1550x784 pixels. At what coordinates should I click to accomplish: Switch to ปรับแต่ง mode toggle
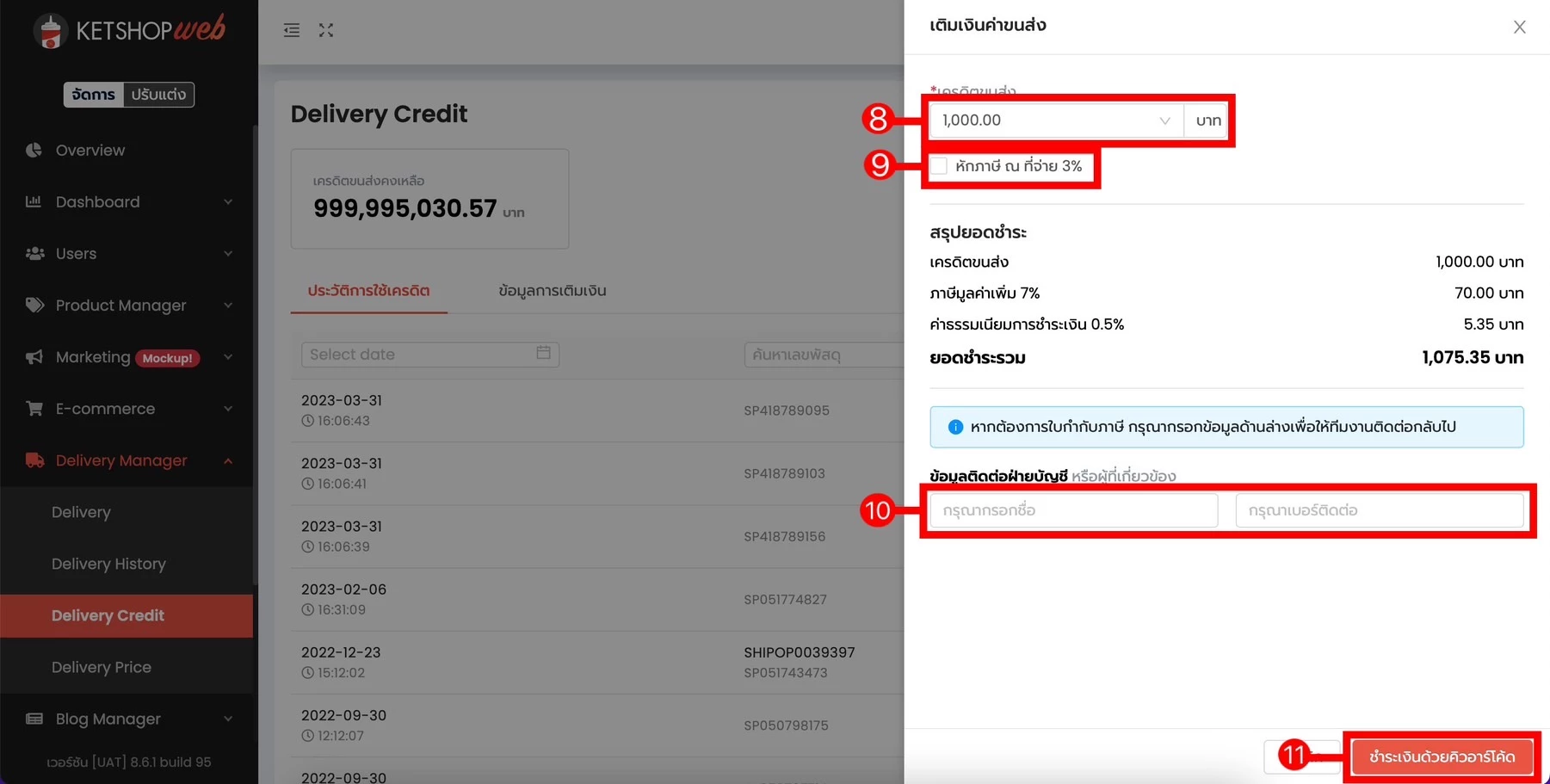click(x=158, y=95)
